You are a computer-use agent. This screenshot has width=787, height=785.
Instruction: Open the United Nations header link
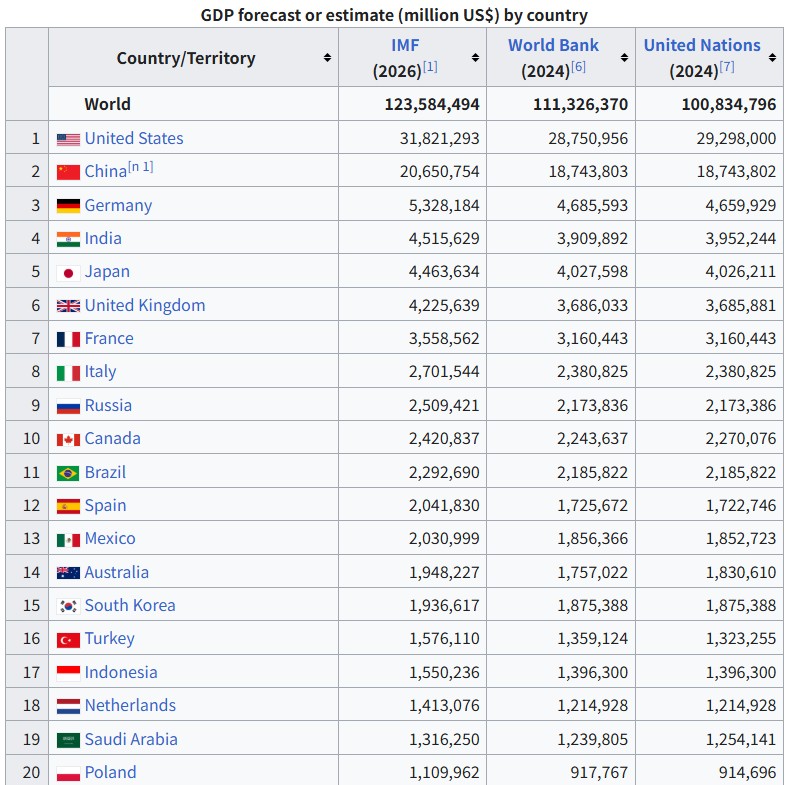coord(702,45)
